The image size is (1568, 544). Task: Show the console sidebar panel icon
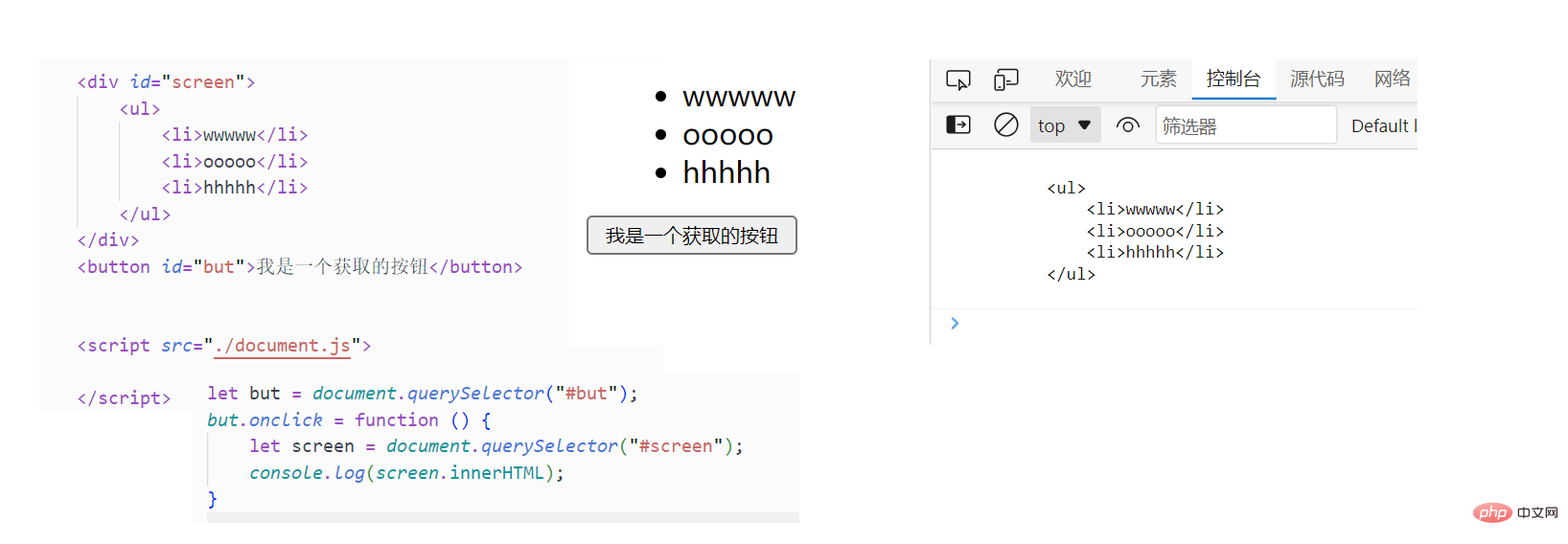point(958,125)
